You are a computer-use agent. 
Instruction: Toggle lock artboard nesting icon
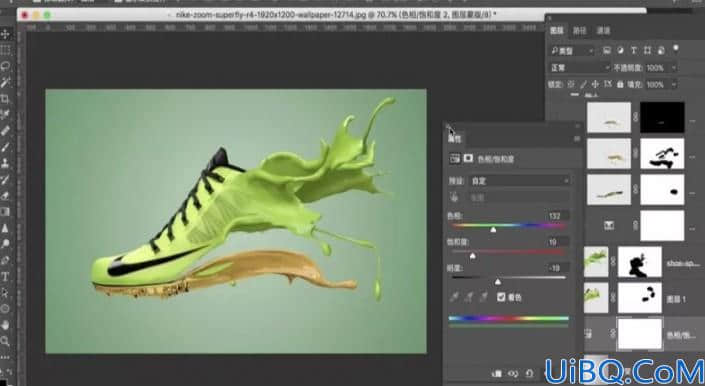pos(607,84)
